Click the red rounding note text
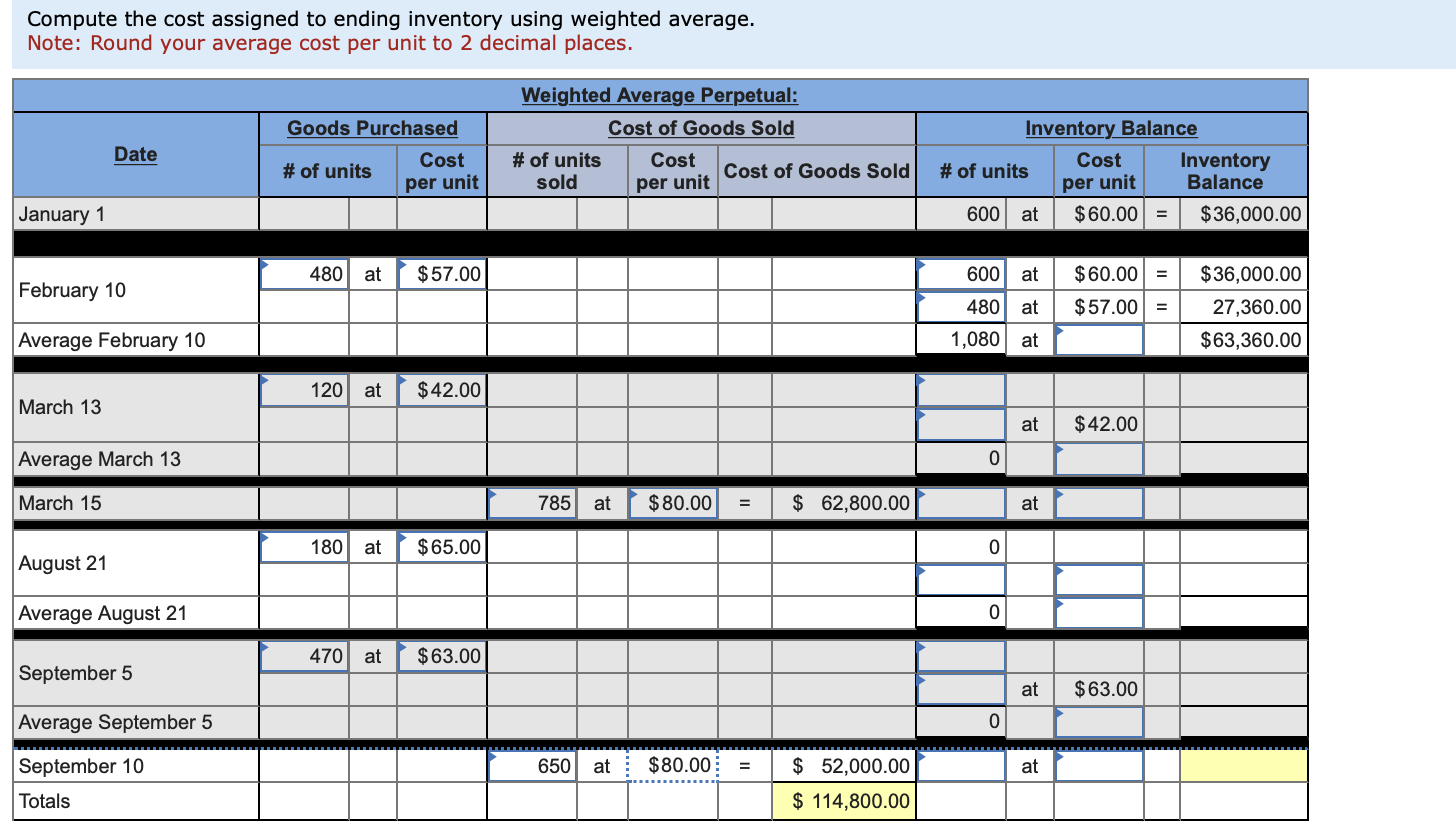The height and width of the screenshot is (832, 1456). tap(330, 43)
